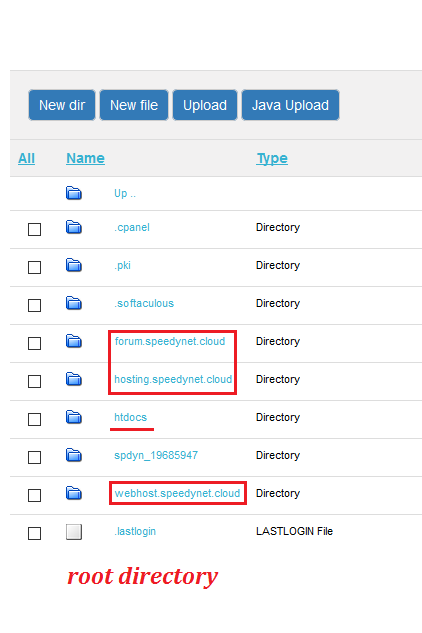Click the .cpanel folder icon
The image size is (422, 633).
(73, 227)
